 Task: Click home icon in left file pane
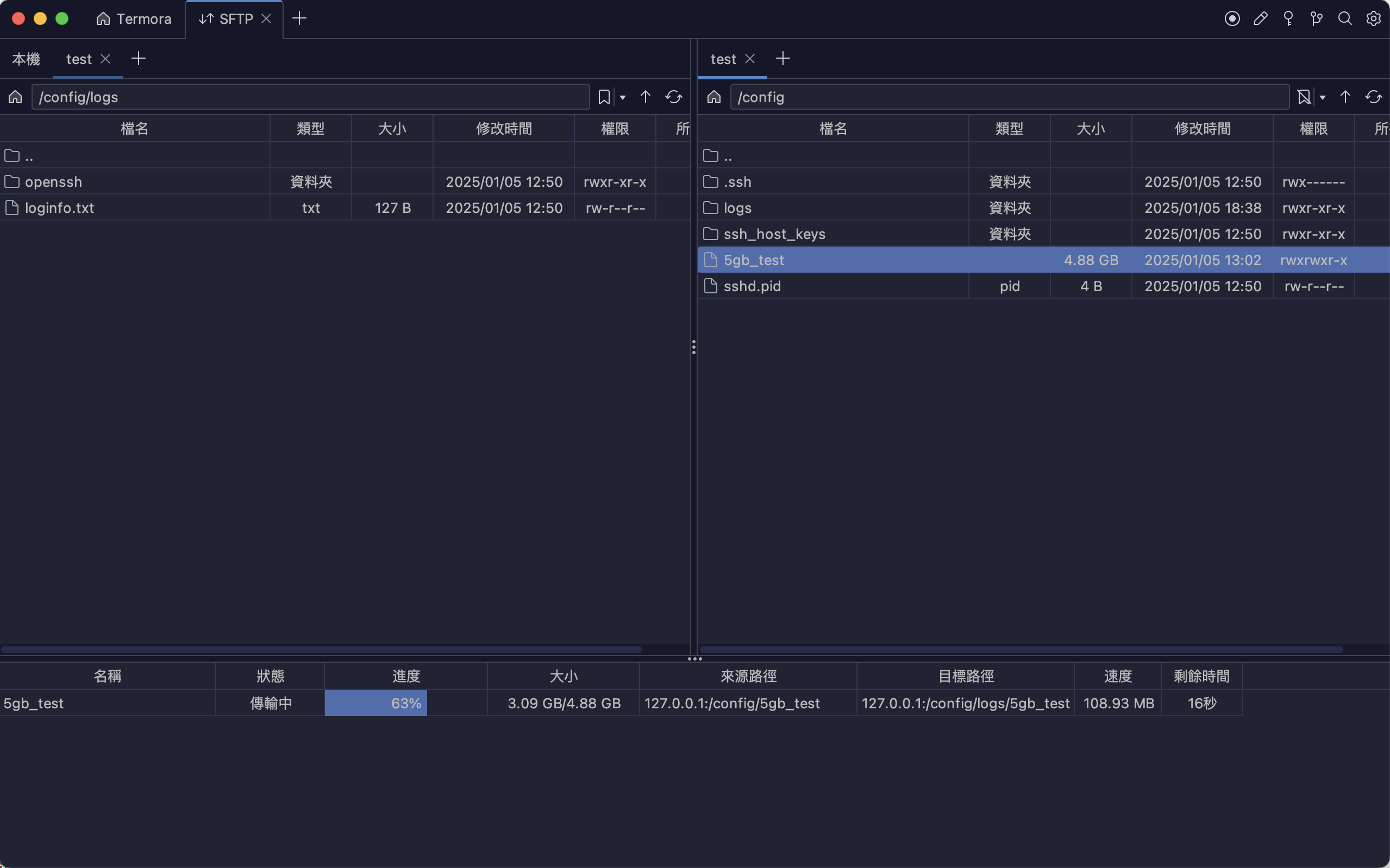[16, 97]
